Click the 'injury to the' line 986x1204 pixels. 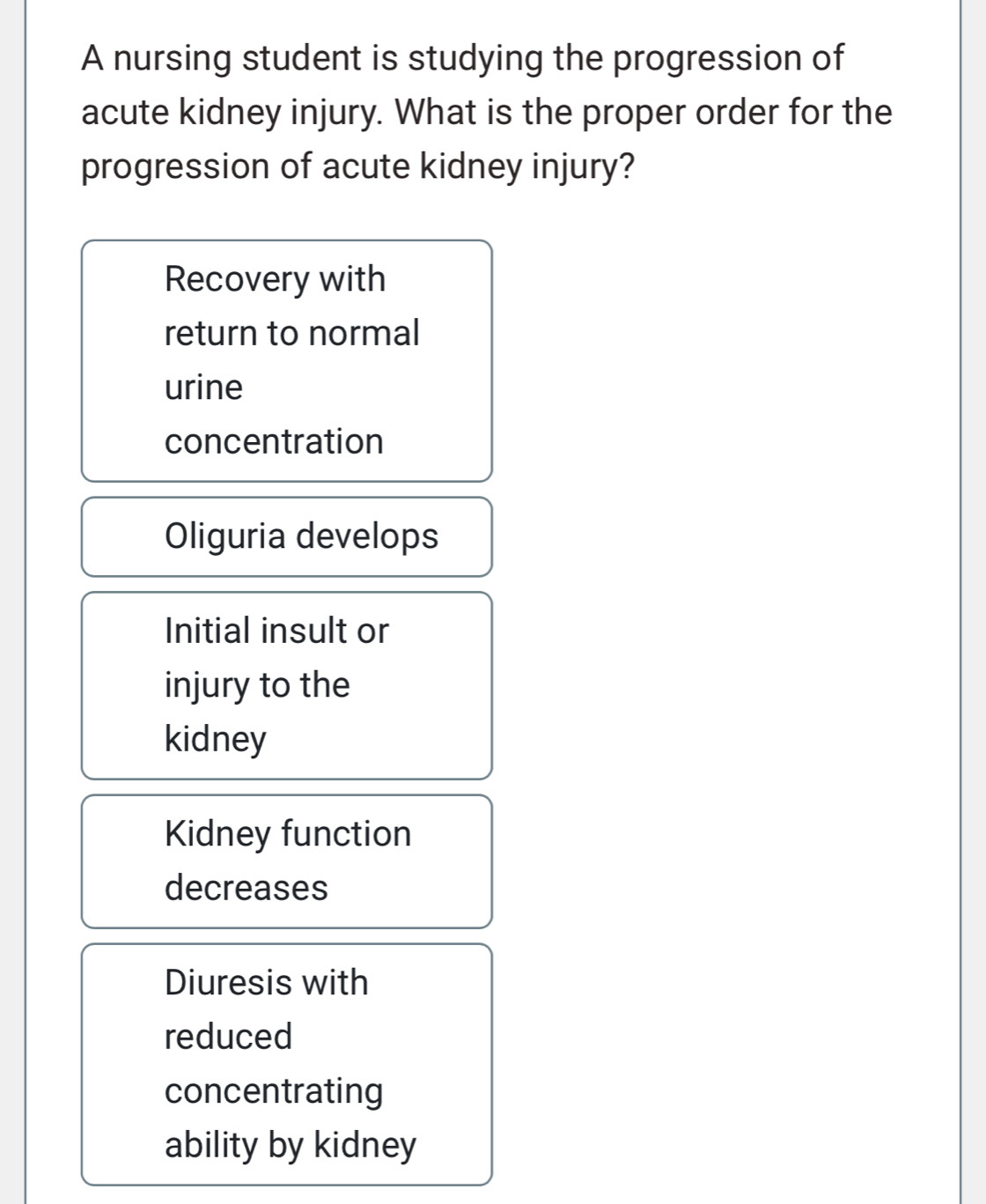tap(257, 685)
